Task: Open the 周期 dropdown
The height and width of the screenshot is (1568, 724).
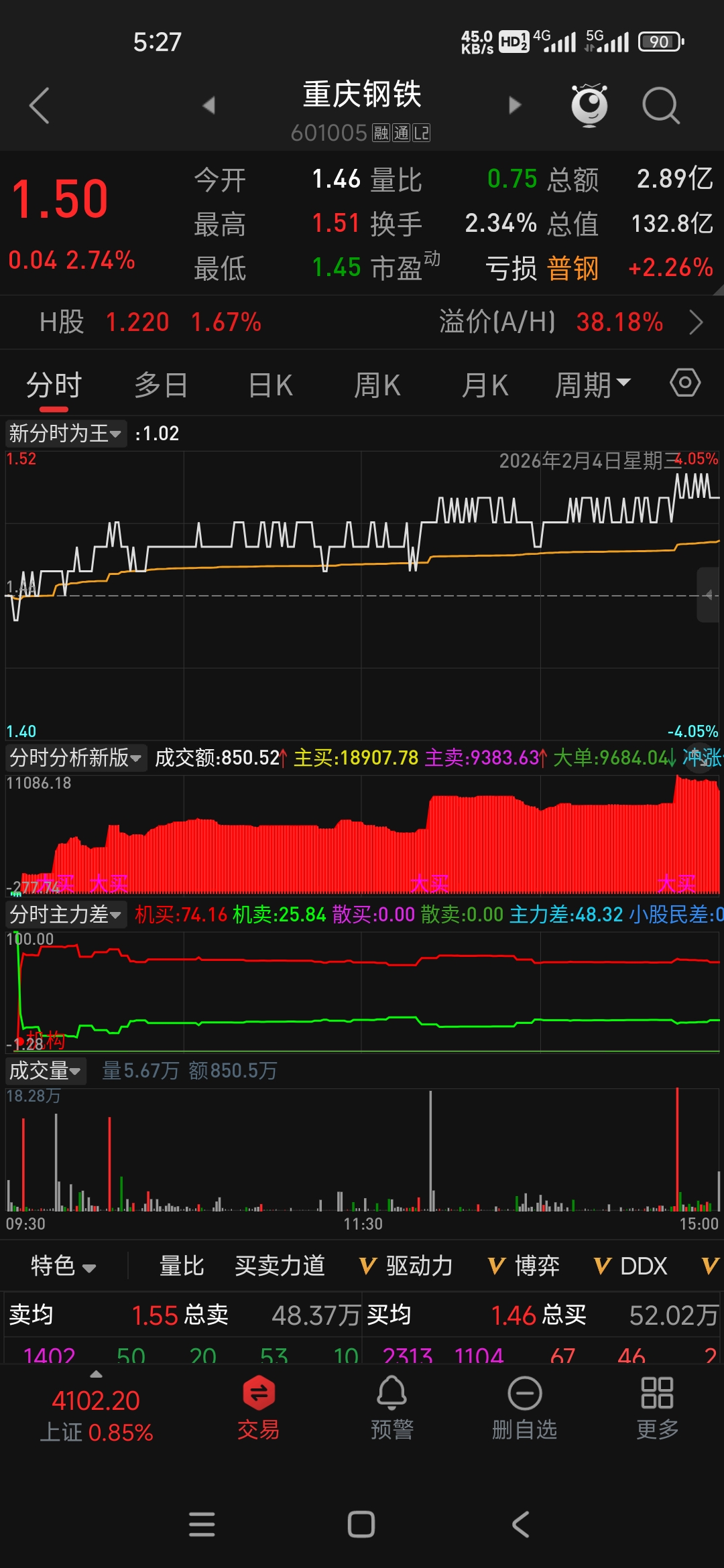Action: click(x=593, y=385)
